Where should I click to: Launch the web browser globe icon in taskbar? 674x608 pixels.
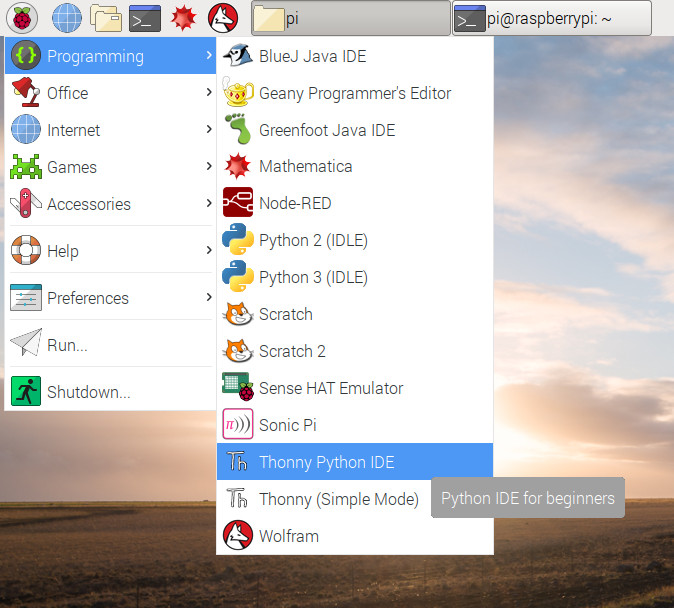[x=67, y=18]
